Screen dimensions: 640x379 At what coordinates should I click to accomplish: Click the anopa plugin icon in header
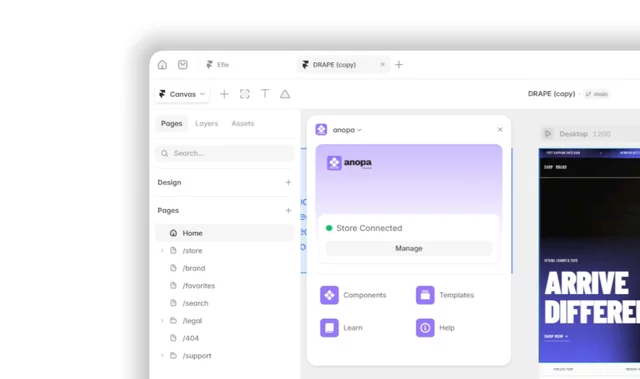321,130
